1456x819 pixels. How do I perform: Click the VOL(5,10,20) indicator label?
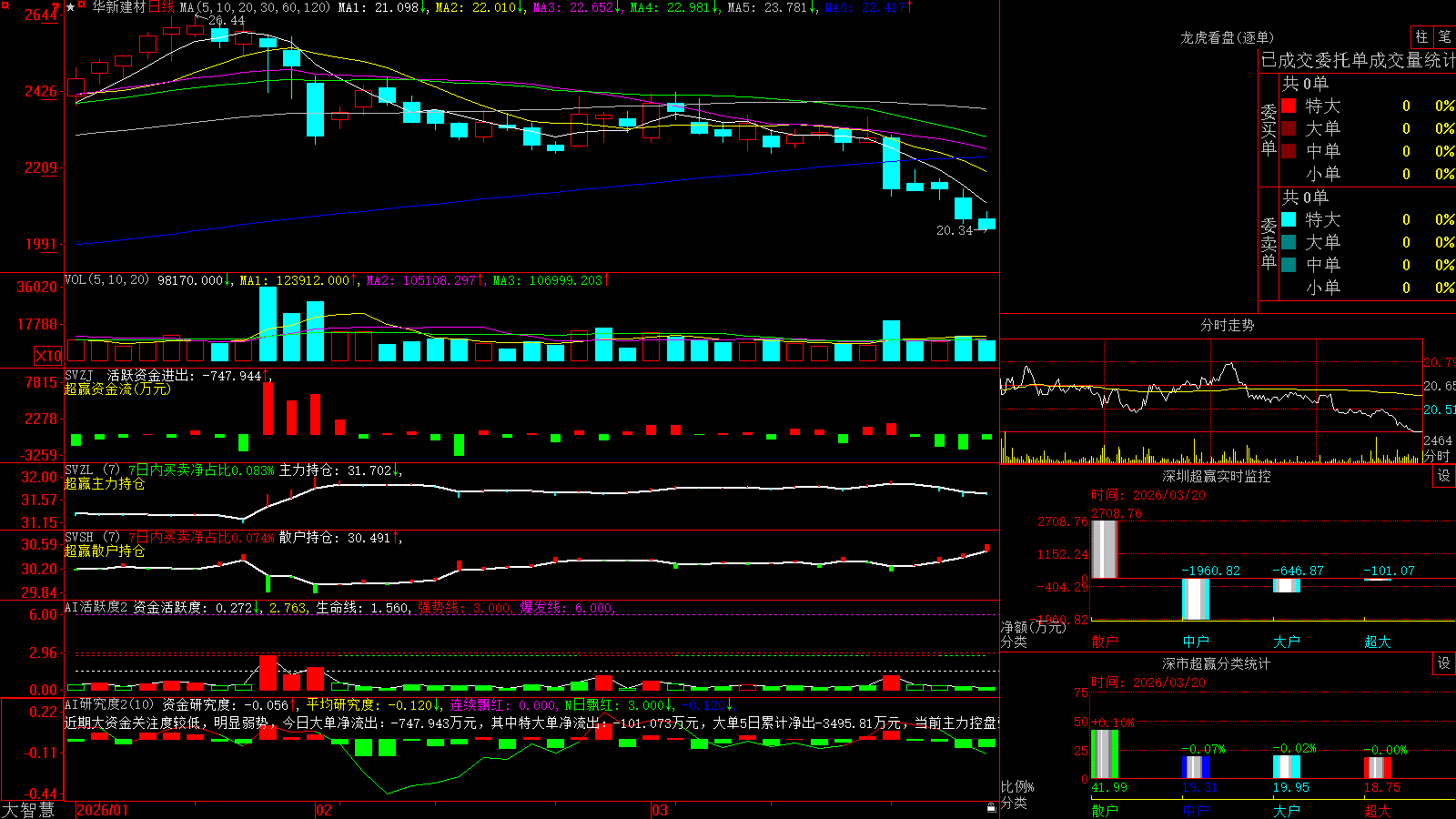tap(106, 279)
